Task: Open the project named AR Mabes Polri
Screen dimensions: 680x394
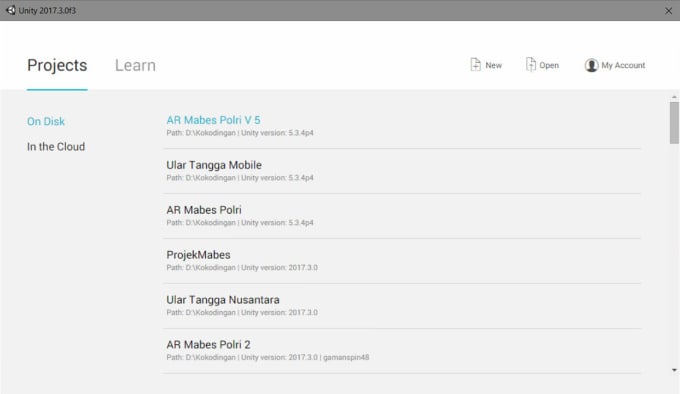Action: pyautogui.click(x=204, y=210)
